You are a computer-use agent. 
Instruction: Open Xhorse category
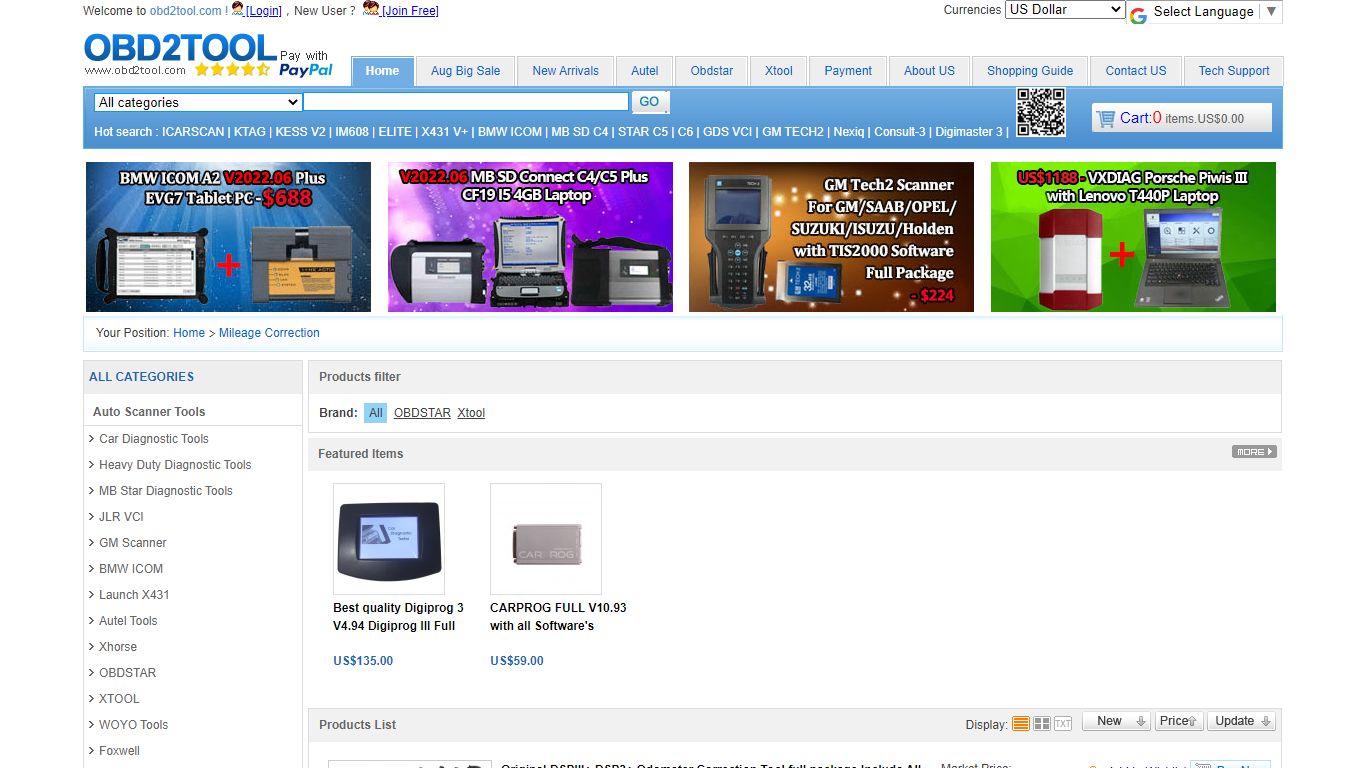point(118,646)
